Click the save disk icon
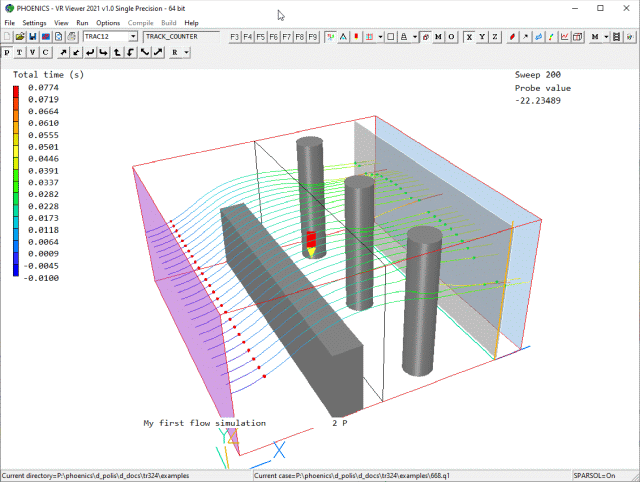 click(32, 36)
